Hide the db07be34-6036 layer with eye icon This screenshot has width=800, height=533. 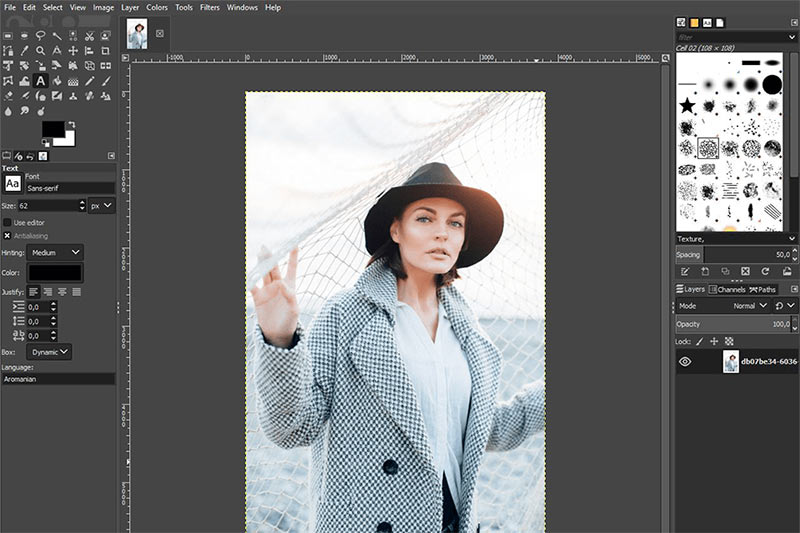pyautogui.click(x=685, y=362)
